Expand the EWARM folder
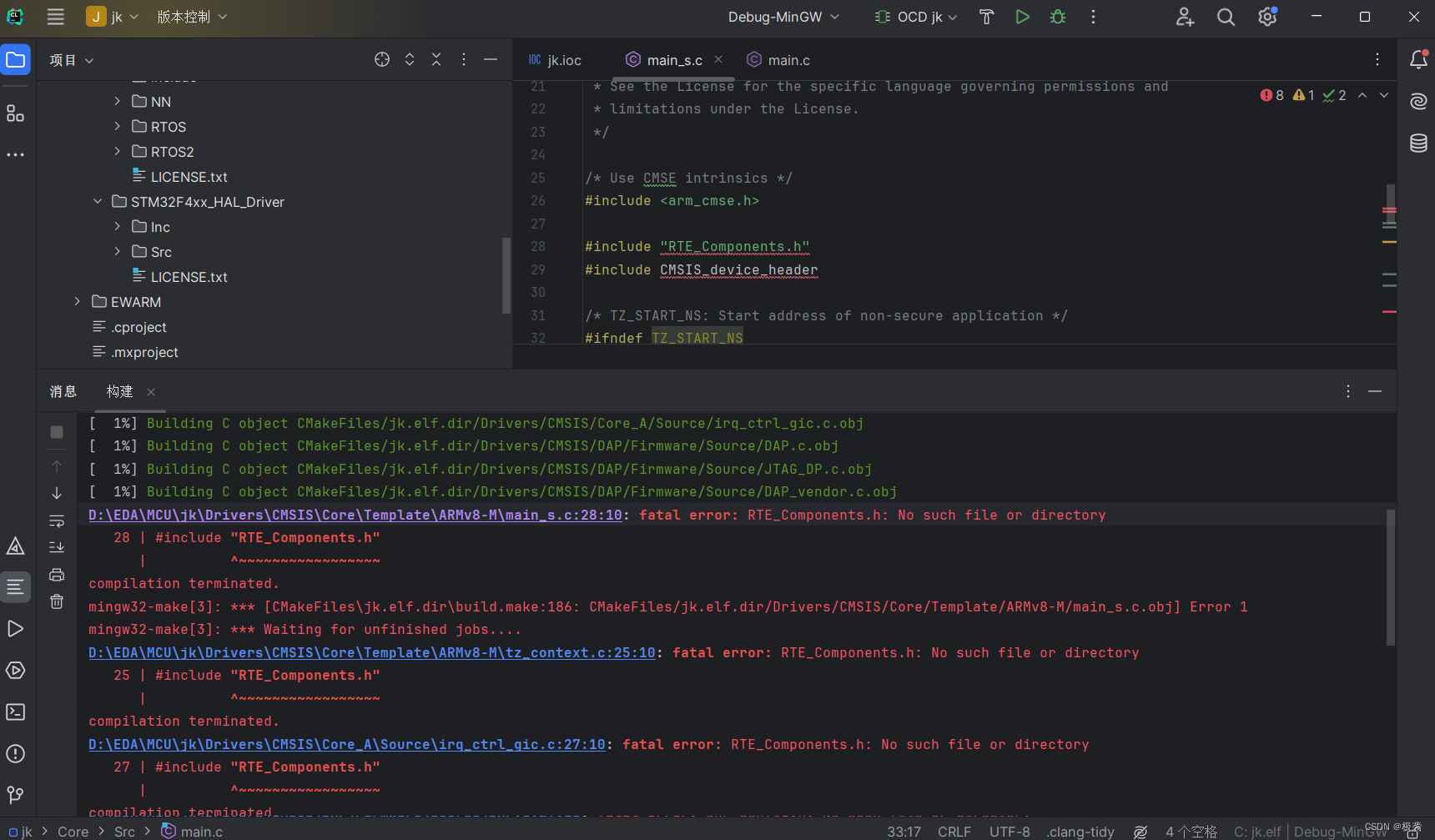 [x=78, y=301]
